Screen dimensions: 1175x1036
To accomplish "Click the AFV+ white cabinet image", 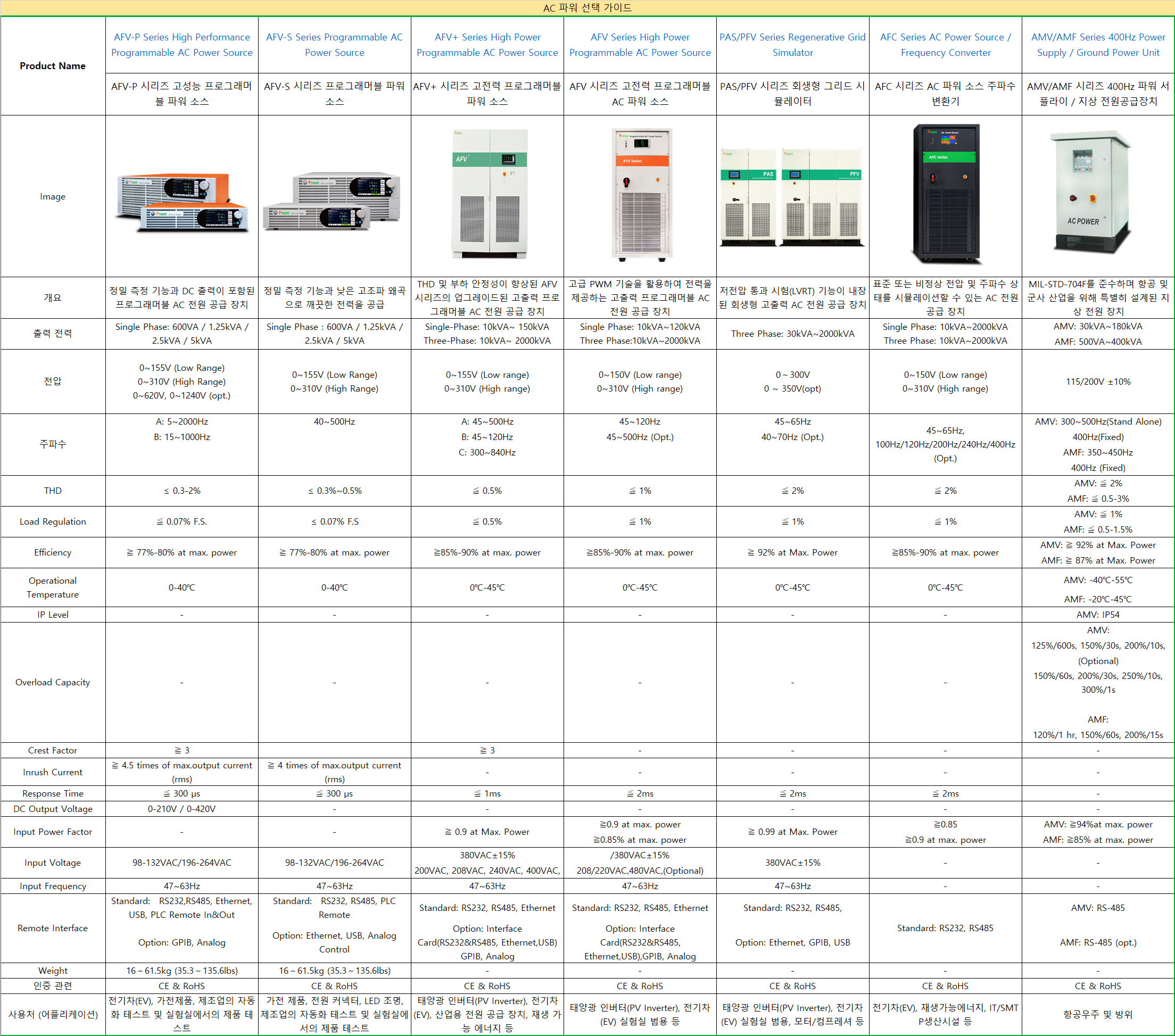I will [x=489, y=194].
